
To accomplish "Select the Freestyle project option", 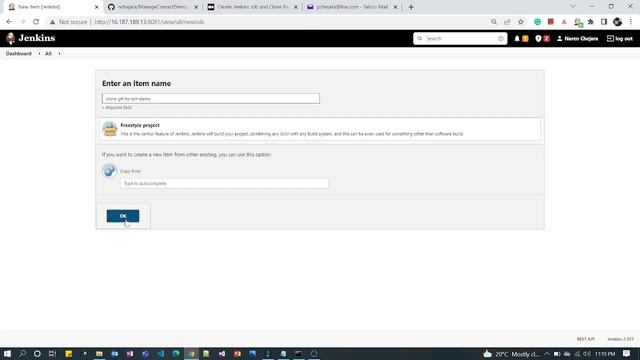I will click(x=320, y=129).
